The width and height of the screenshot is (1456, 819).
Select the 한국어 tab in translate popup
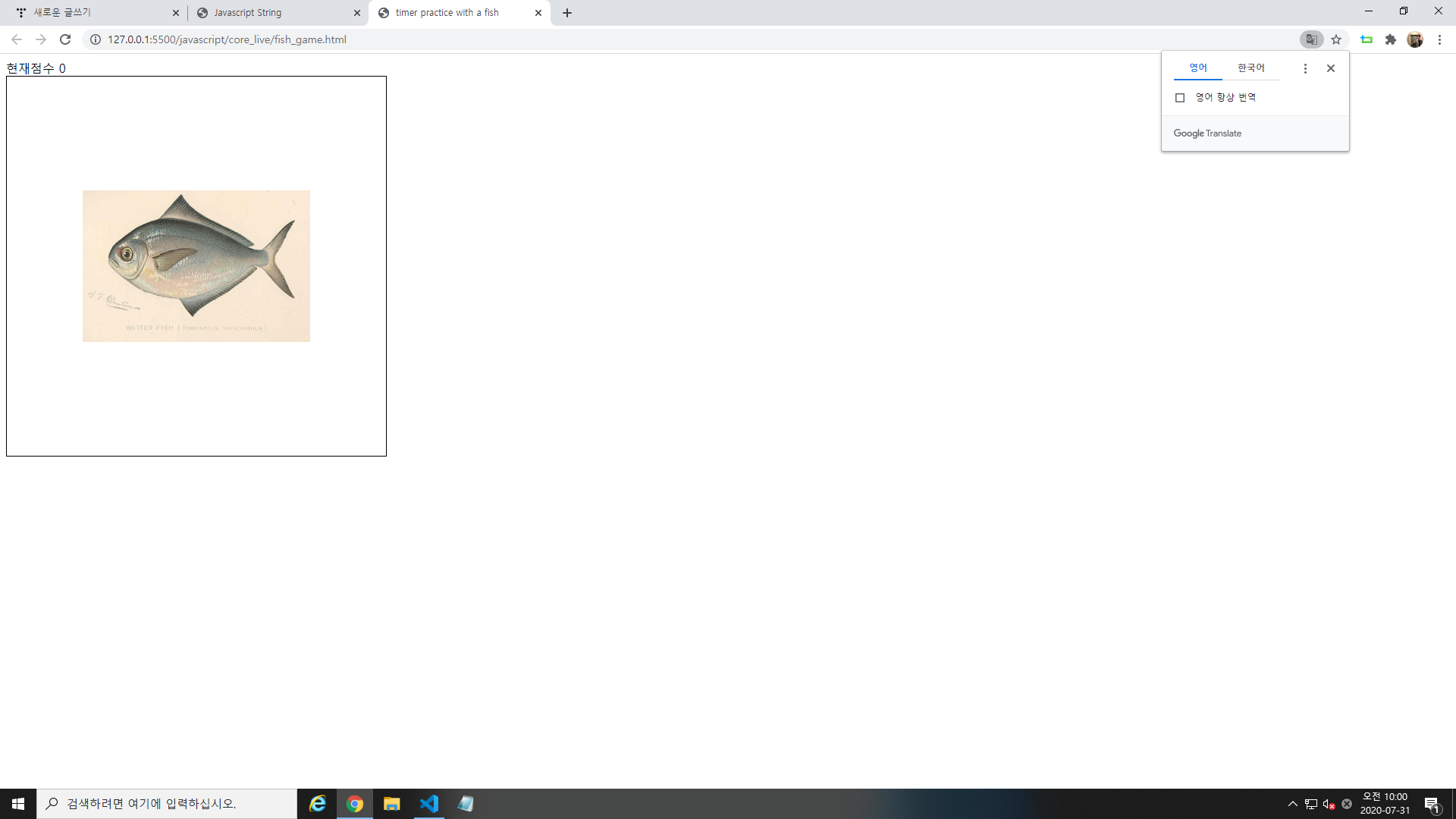click(x=1250, y=68)
